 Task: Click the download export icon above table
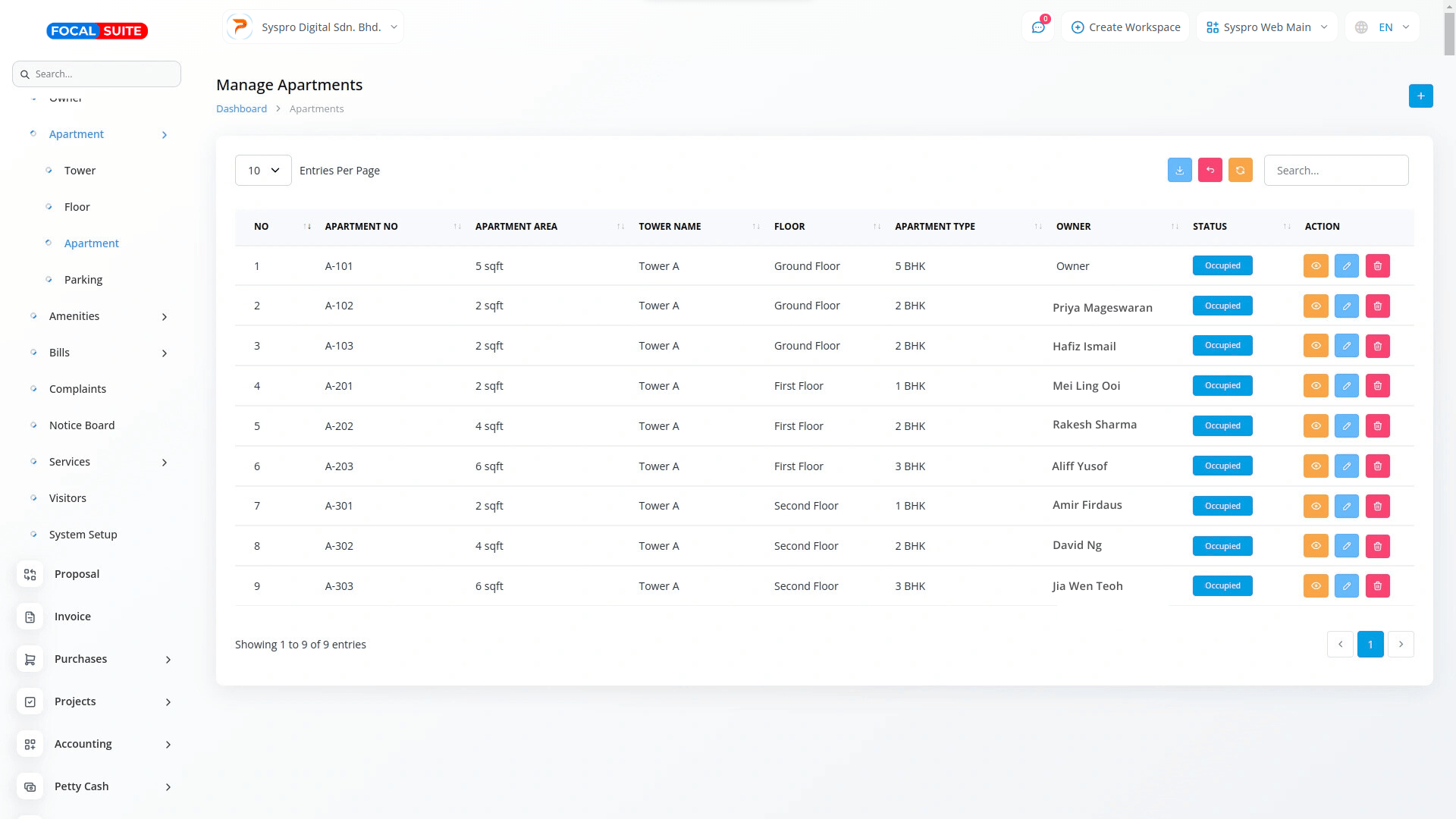coord(1179,171)
